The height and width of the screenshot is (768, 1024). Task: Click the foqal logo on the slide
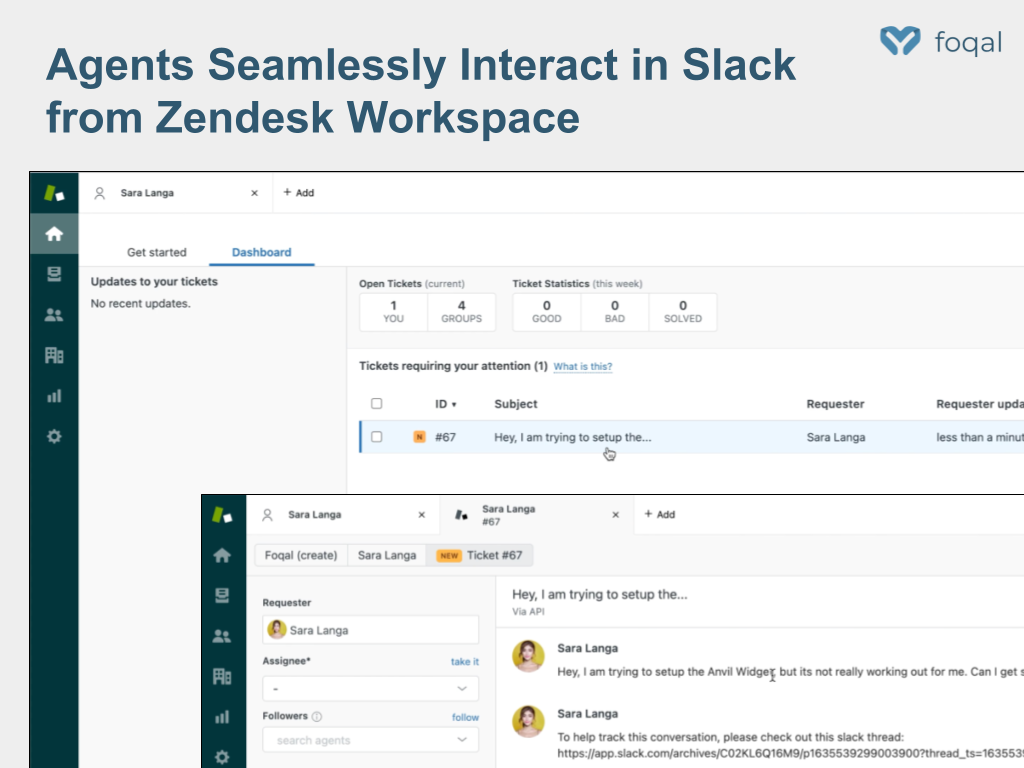coord(940,41)
